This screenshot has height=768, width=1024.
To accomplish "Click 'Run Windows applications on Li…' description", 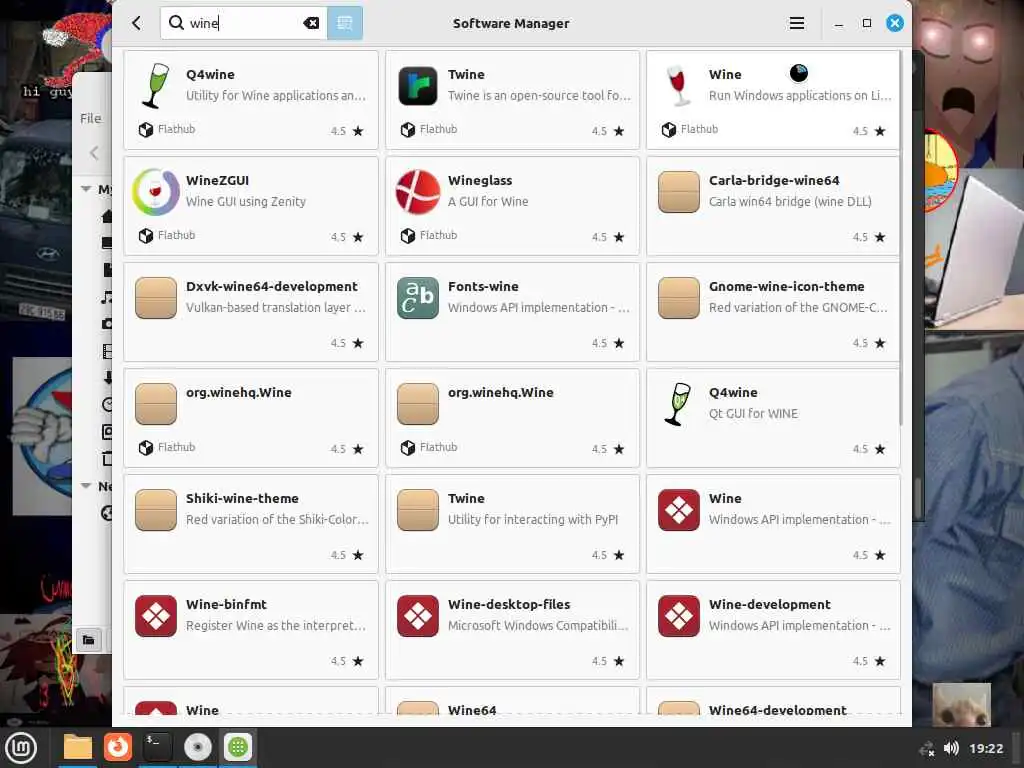I will pos(799,95).
